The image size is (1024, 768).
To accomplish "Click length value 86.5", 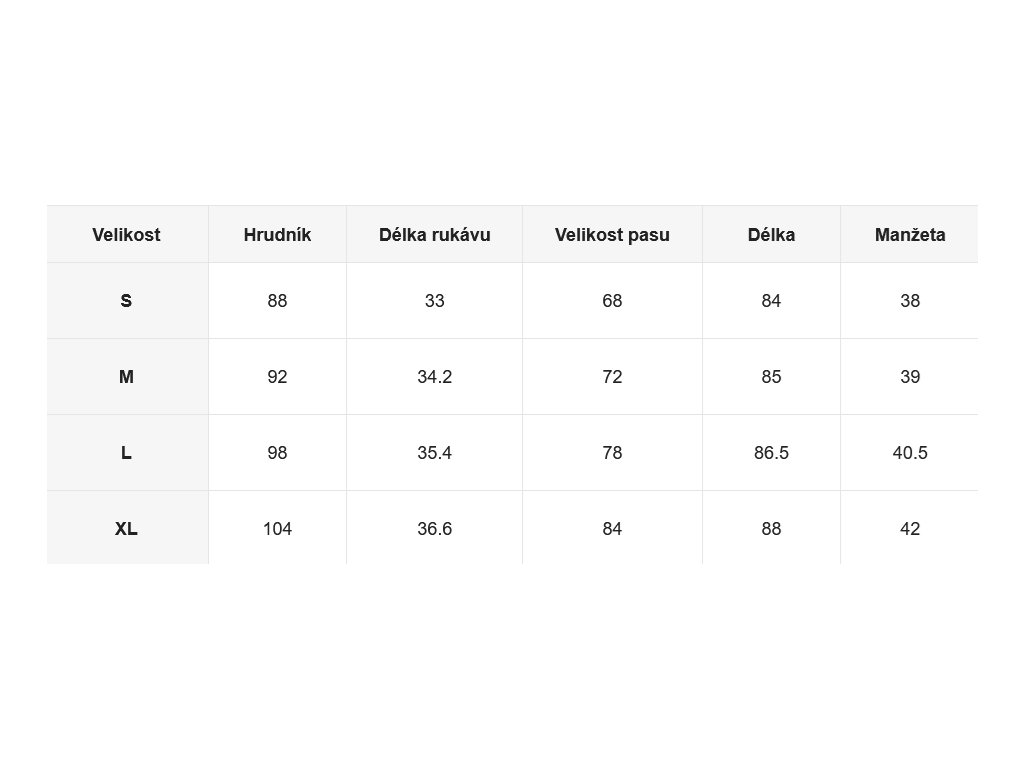I will point(771,453).
